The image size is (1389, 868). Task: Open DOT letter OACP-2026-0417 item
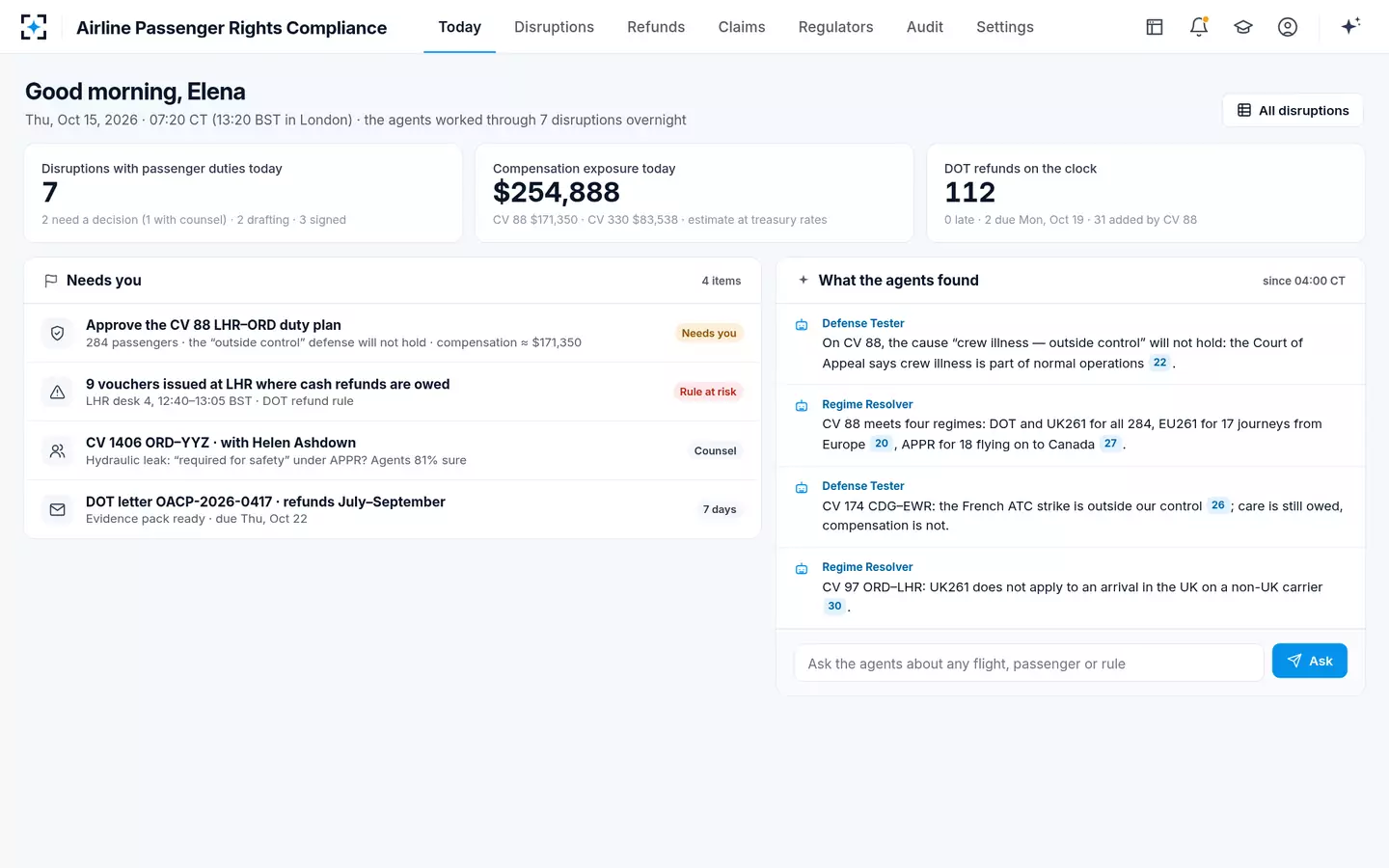click(392, 509)
